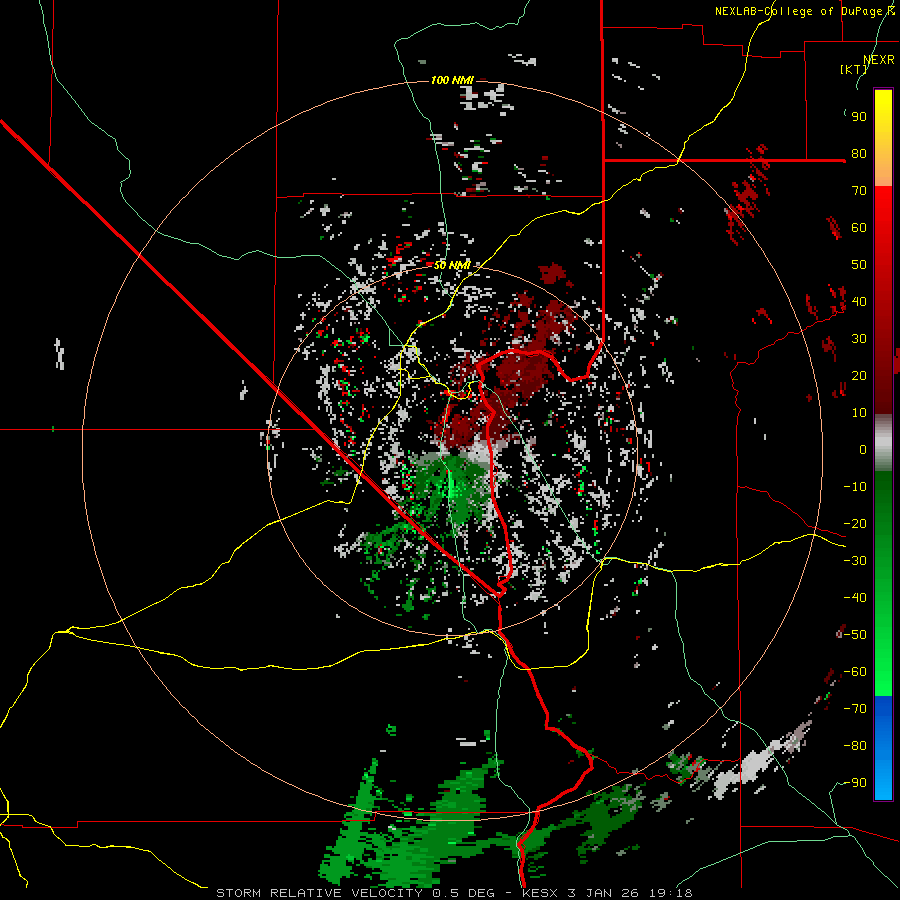
Task: Click the positive 90 label on velocity scale
Action: click(859, 117)
